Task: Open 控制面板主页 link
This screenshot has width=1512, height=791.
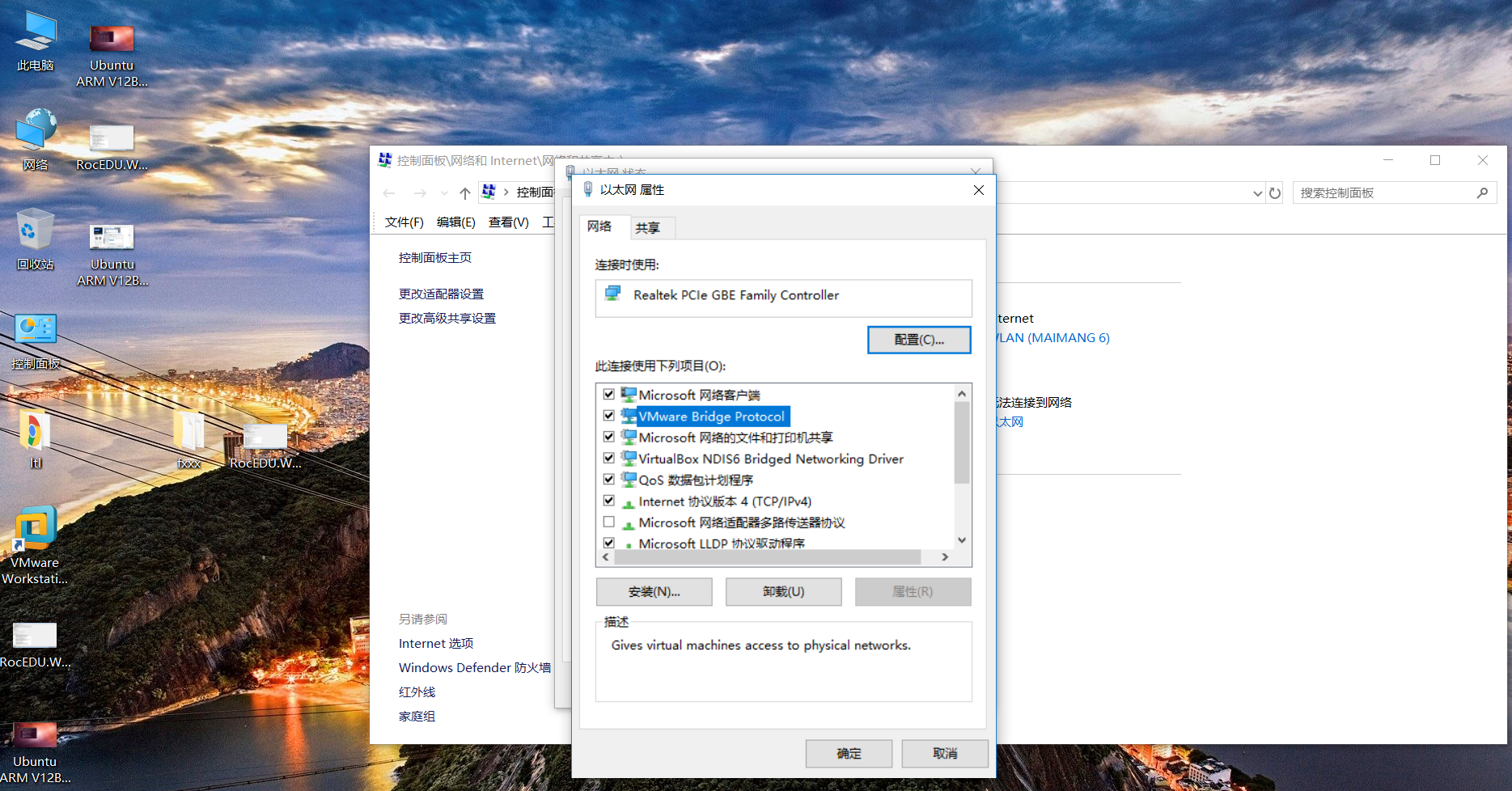Action: click(x=435, y=257)
